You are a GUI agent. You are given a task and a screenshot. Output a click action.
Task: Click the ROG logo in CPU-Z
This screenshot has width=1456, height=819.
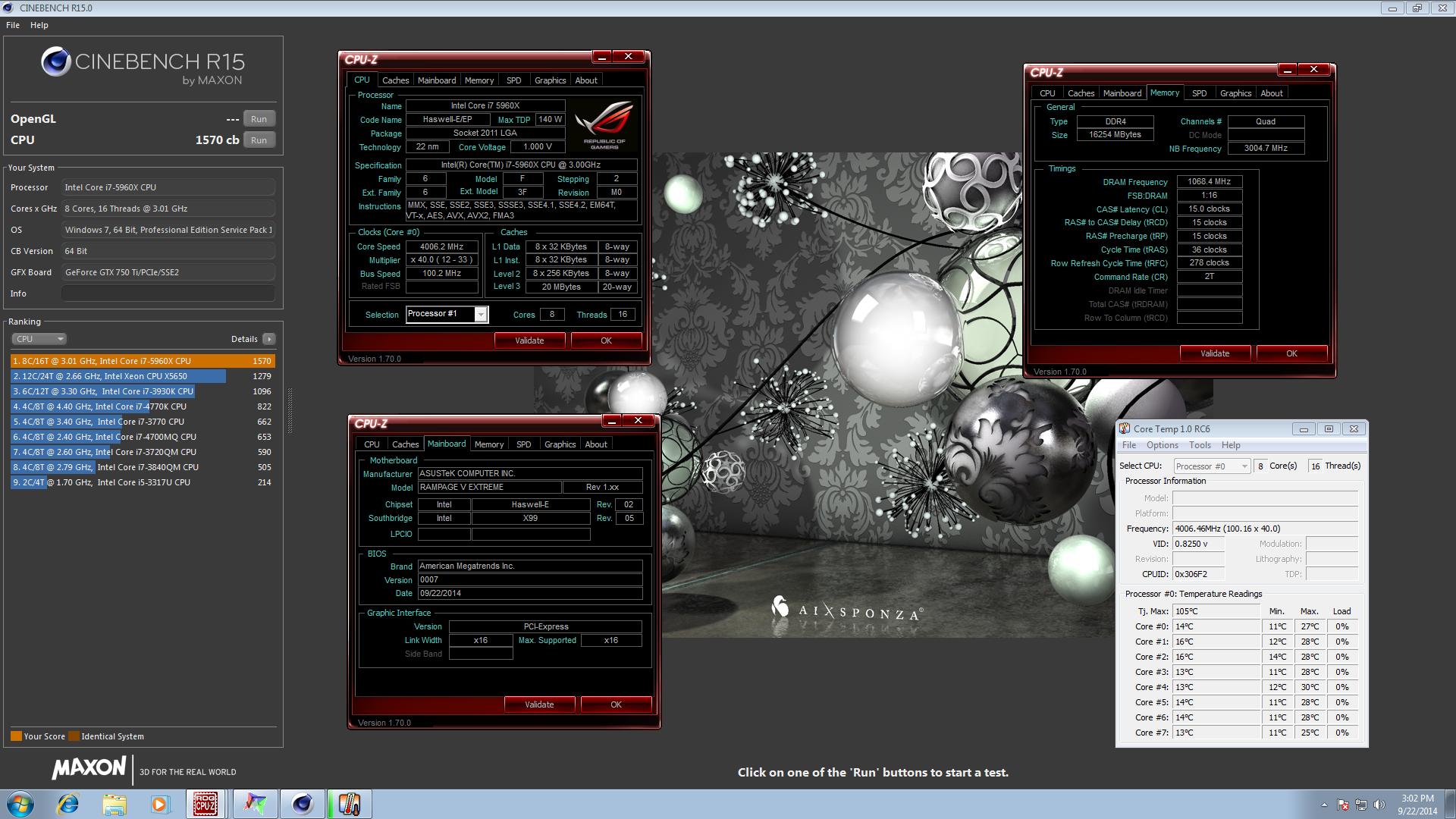604,125
